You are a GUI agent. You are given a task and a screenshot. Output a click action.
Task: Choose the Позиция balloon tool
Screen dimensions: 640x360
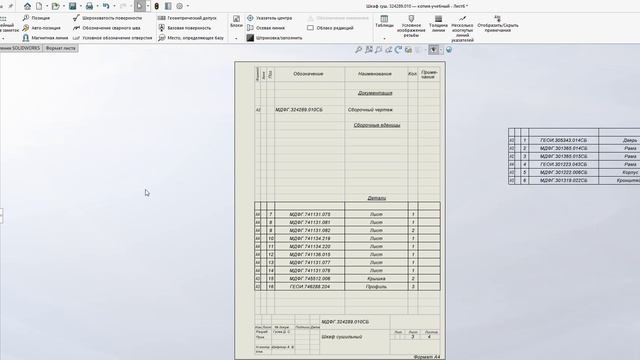[x=36, y=18]
